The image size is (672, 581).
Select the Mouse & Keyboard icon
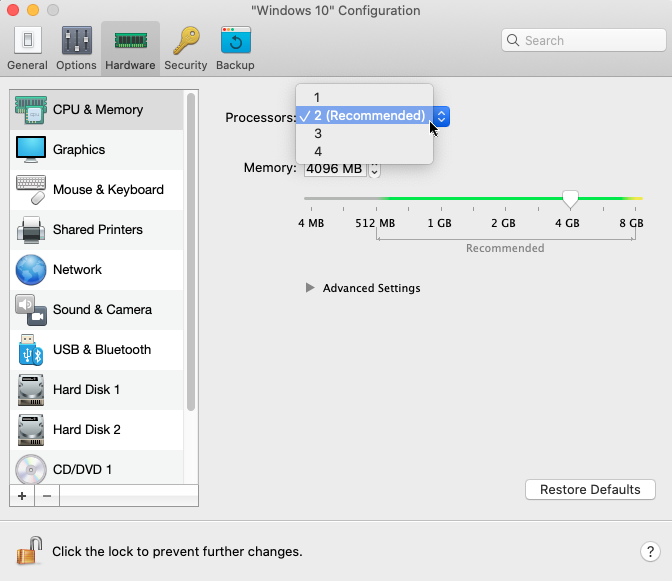pos(31,189)
